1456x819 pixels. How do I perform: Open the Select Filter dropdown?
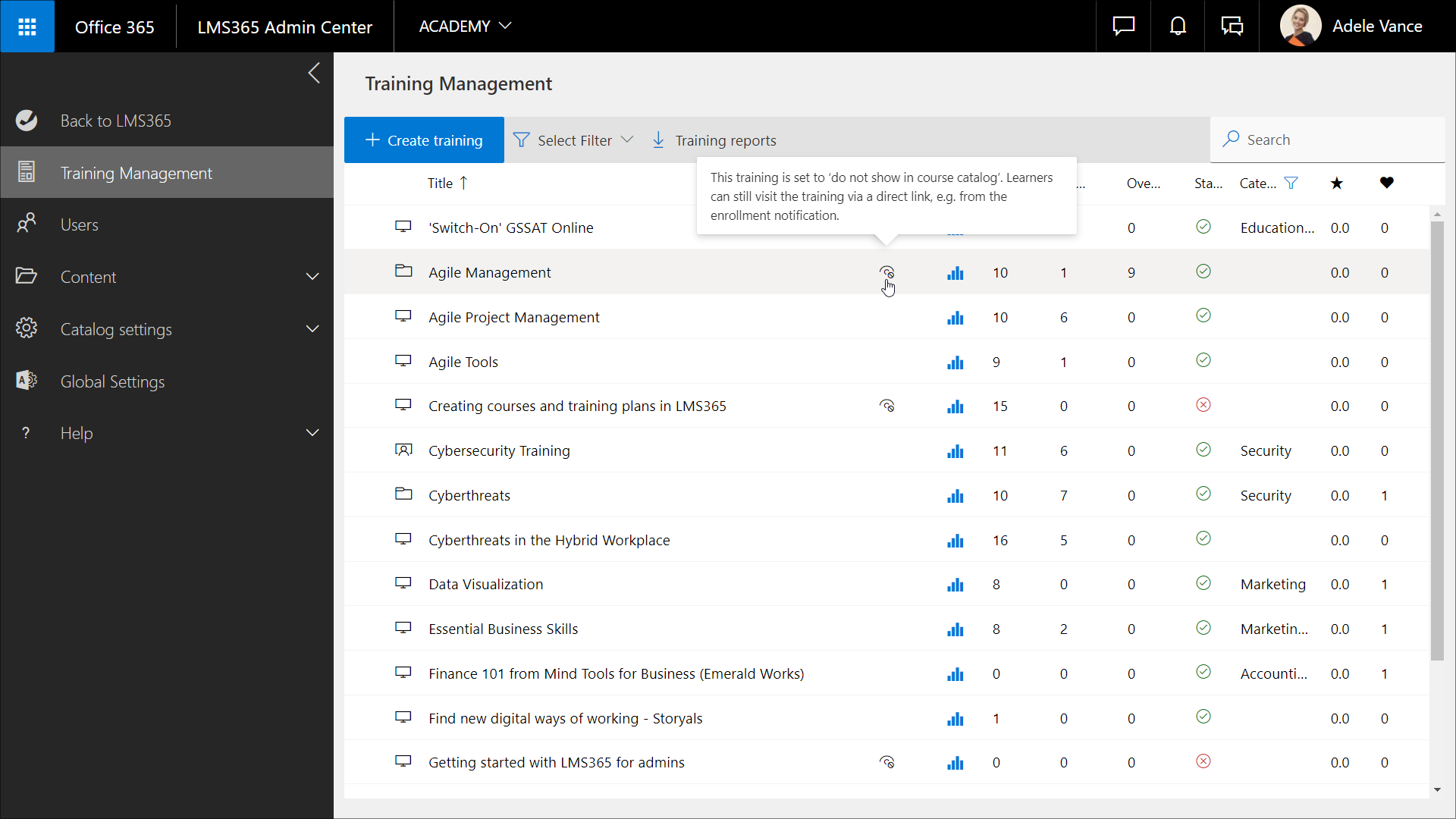pos(574,140)
